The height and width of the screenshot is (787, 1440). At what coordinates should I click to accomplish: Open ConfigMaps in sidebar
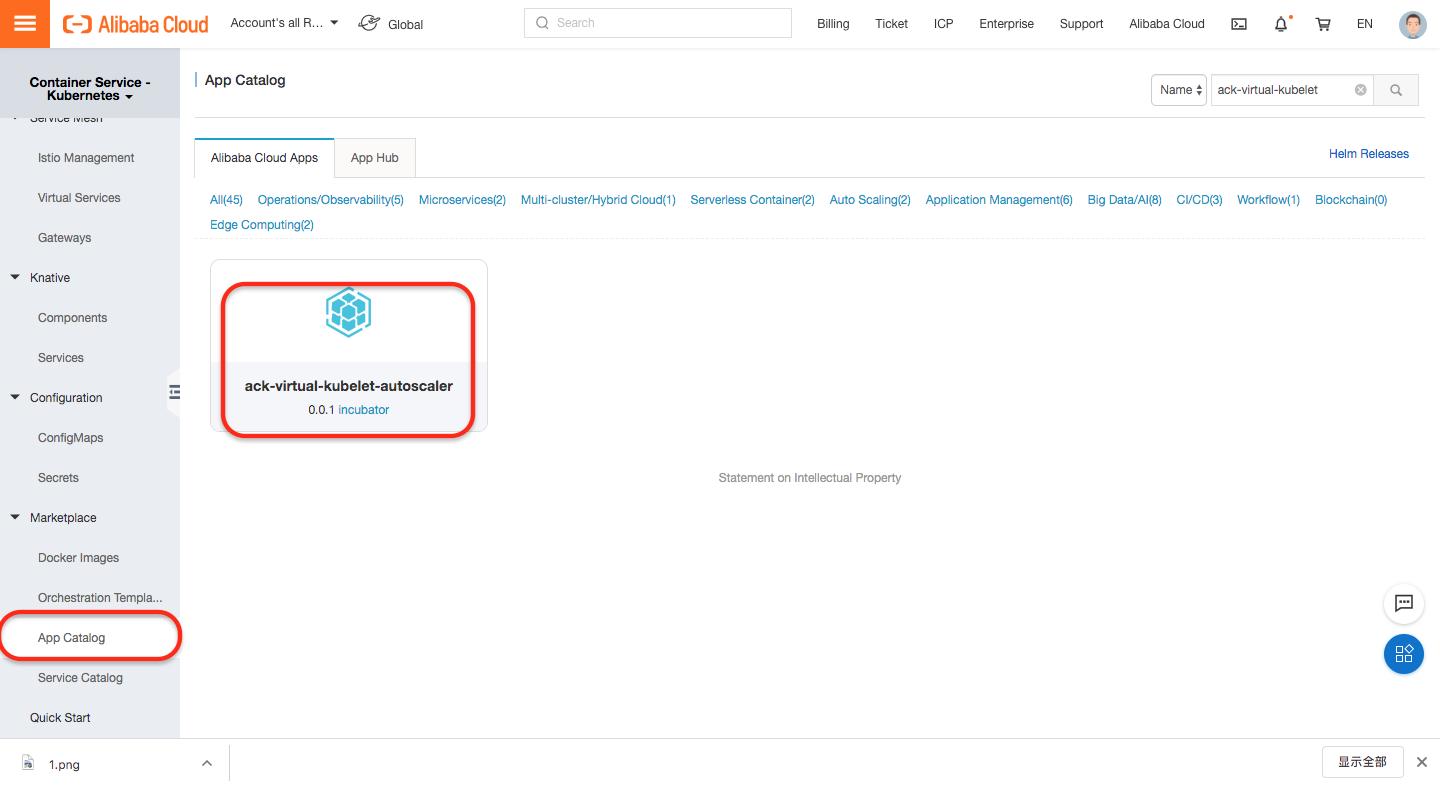click(x=71, y=438)
